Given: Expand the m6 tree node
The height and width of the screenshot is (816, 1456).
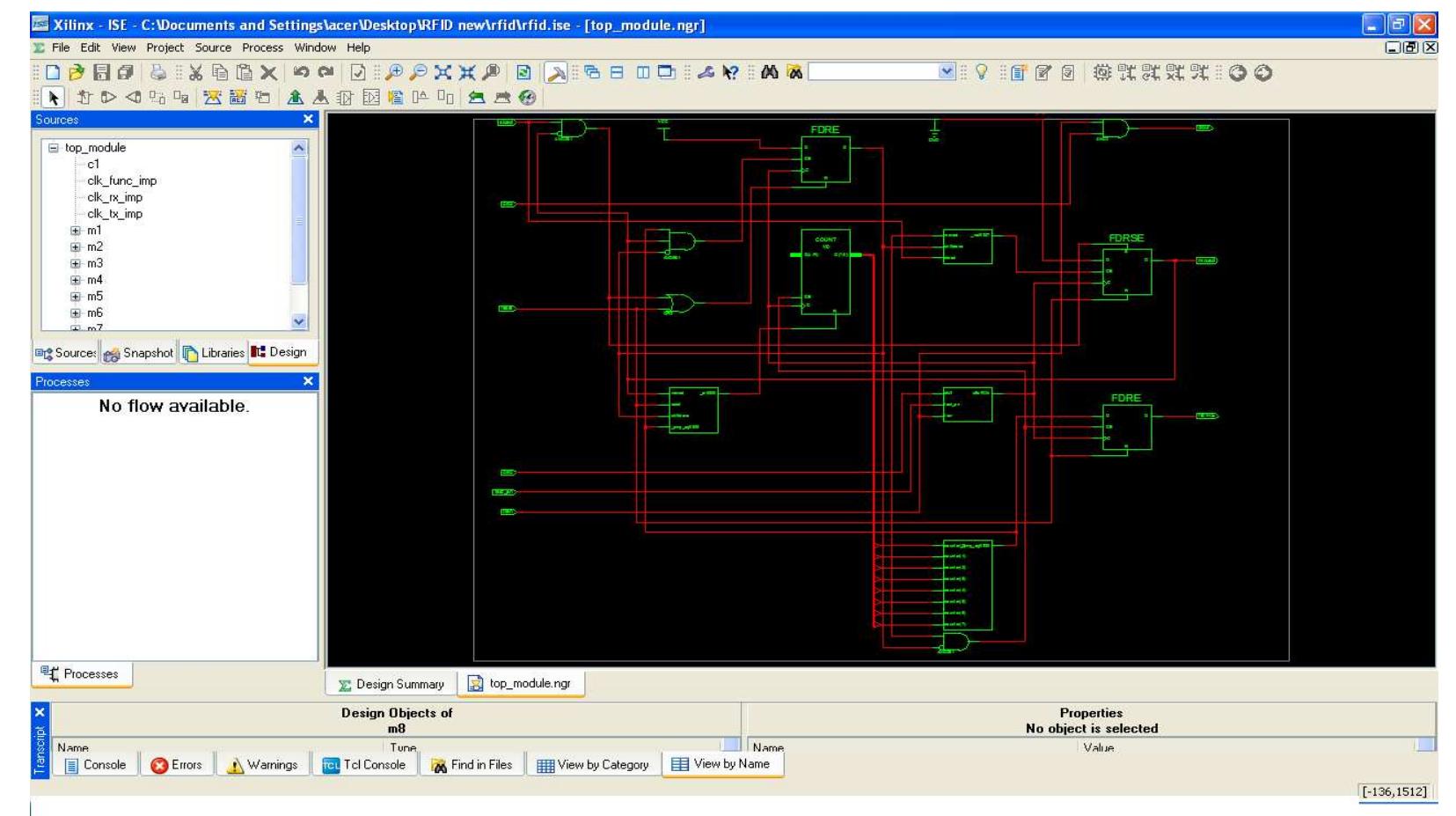Looking at the screenshot, I should (x=76, y=313).
